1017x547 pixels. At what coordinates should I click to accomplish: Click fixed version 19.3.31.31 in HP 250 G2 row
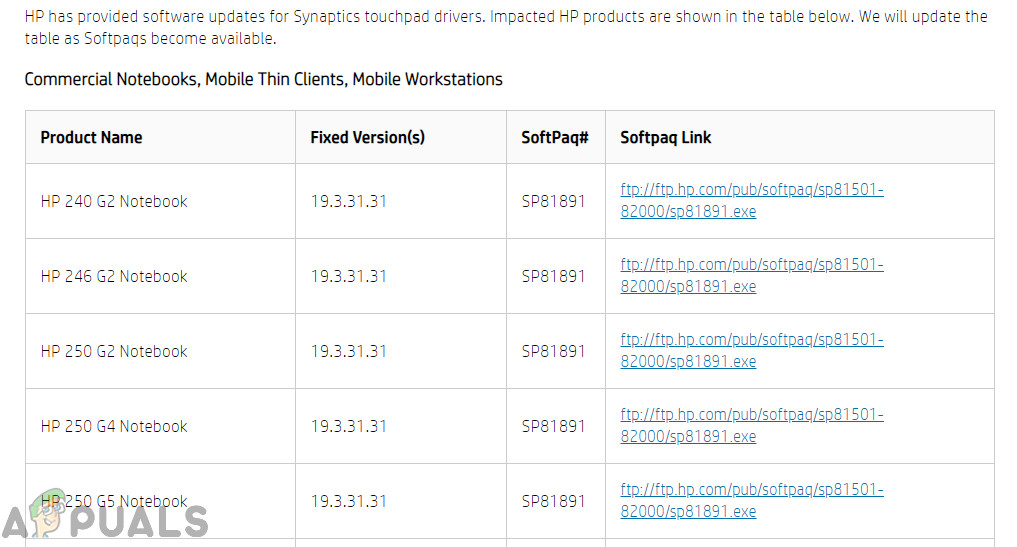pos(348,351)
